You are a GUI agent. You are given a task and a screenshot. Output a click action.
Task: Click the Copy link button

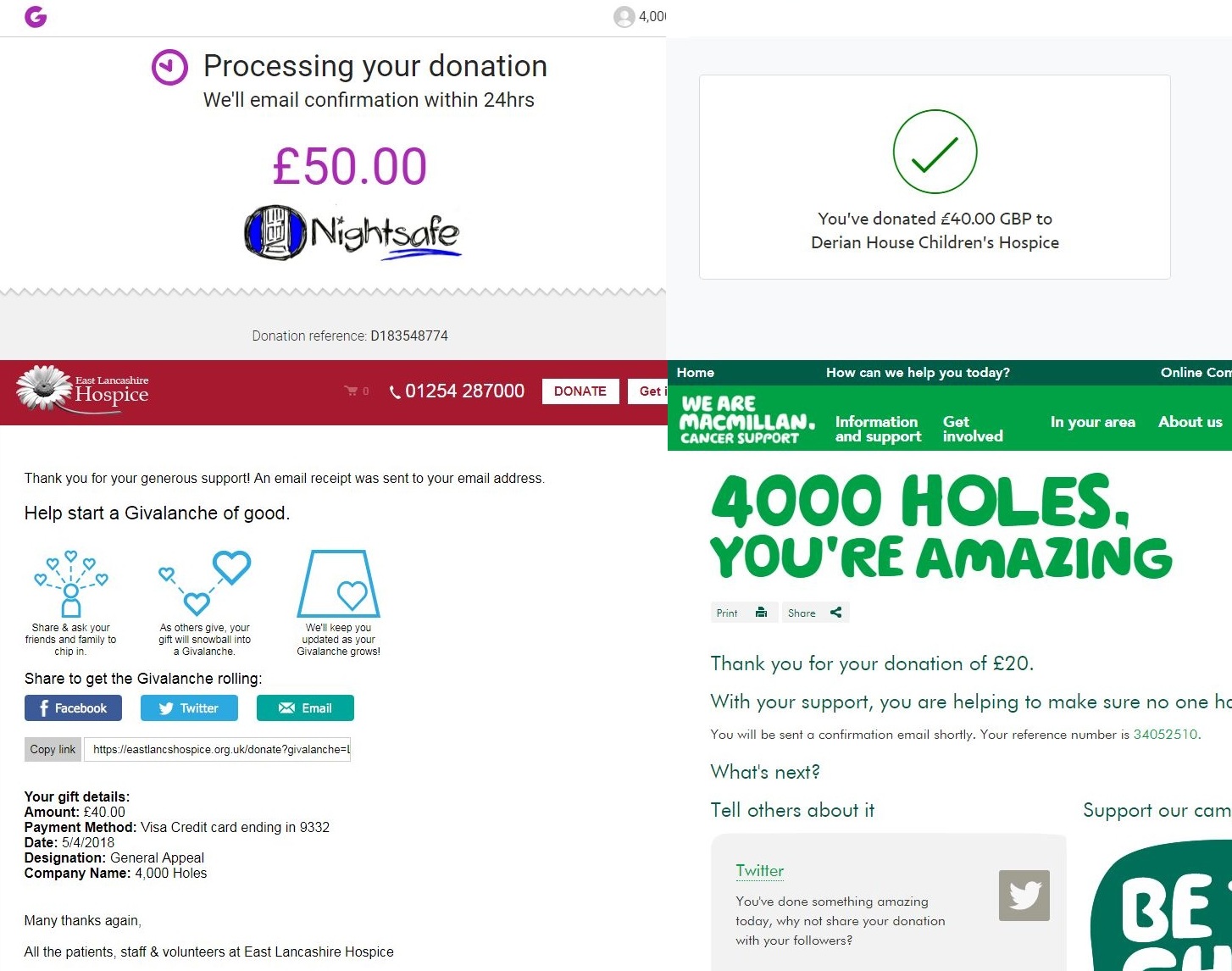click(53, 749)
